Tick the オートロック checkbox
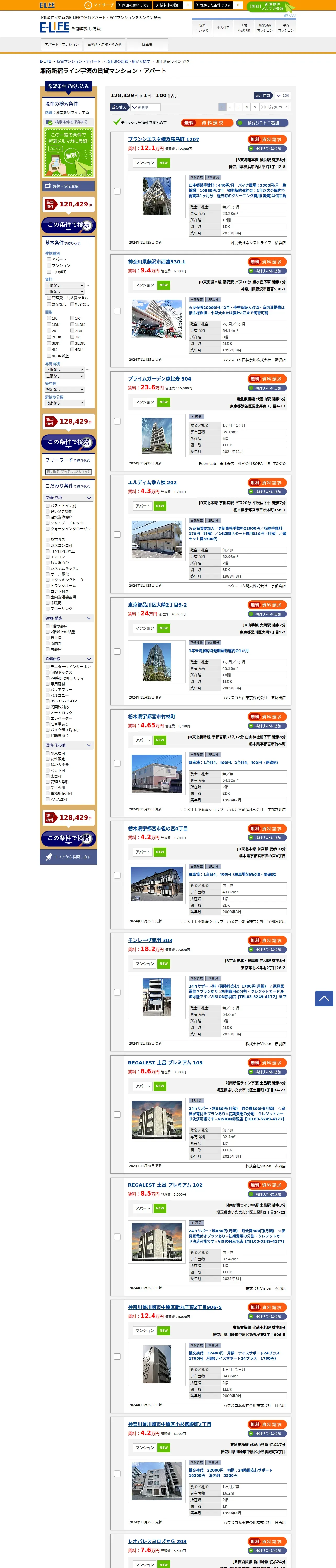This screenshot has height=1568, width=336. click(48, 713)
